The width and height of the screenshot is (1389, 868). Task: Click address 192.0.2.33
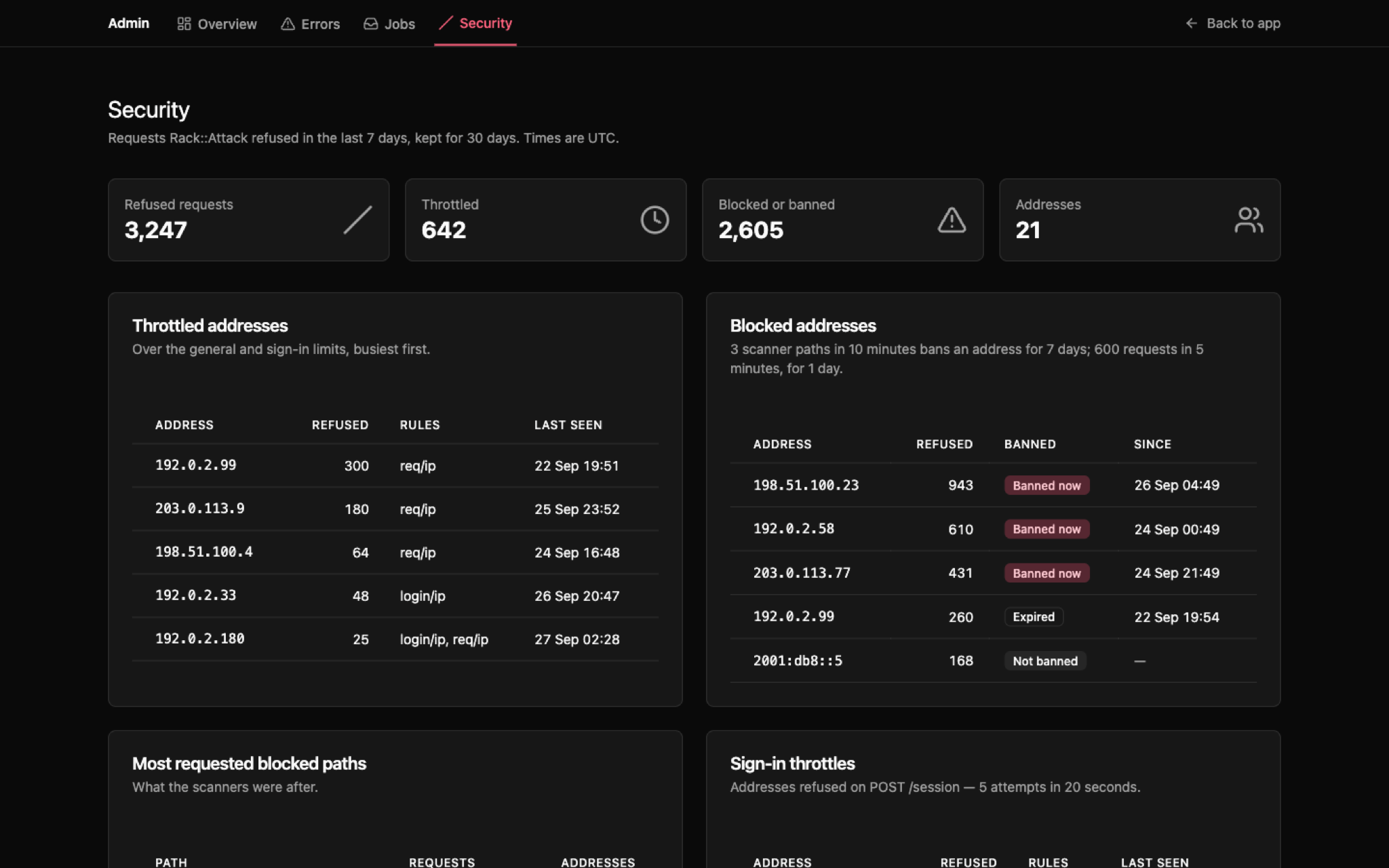(195, 595)
